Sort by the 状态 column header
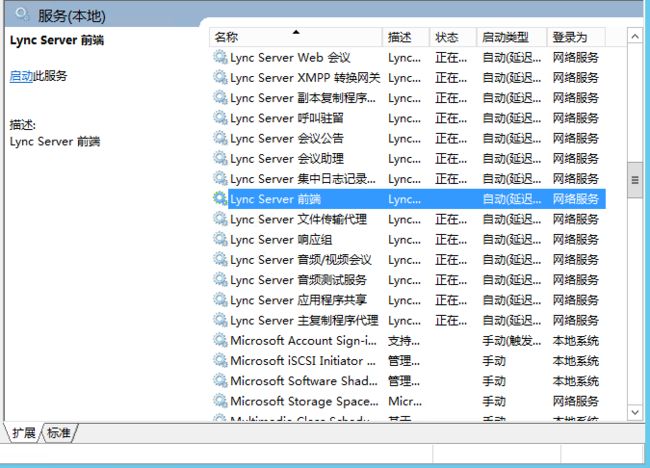The image size is (650, 468). [x=453, y=37]
